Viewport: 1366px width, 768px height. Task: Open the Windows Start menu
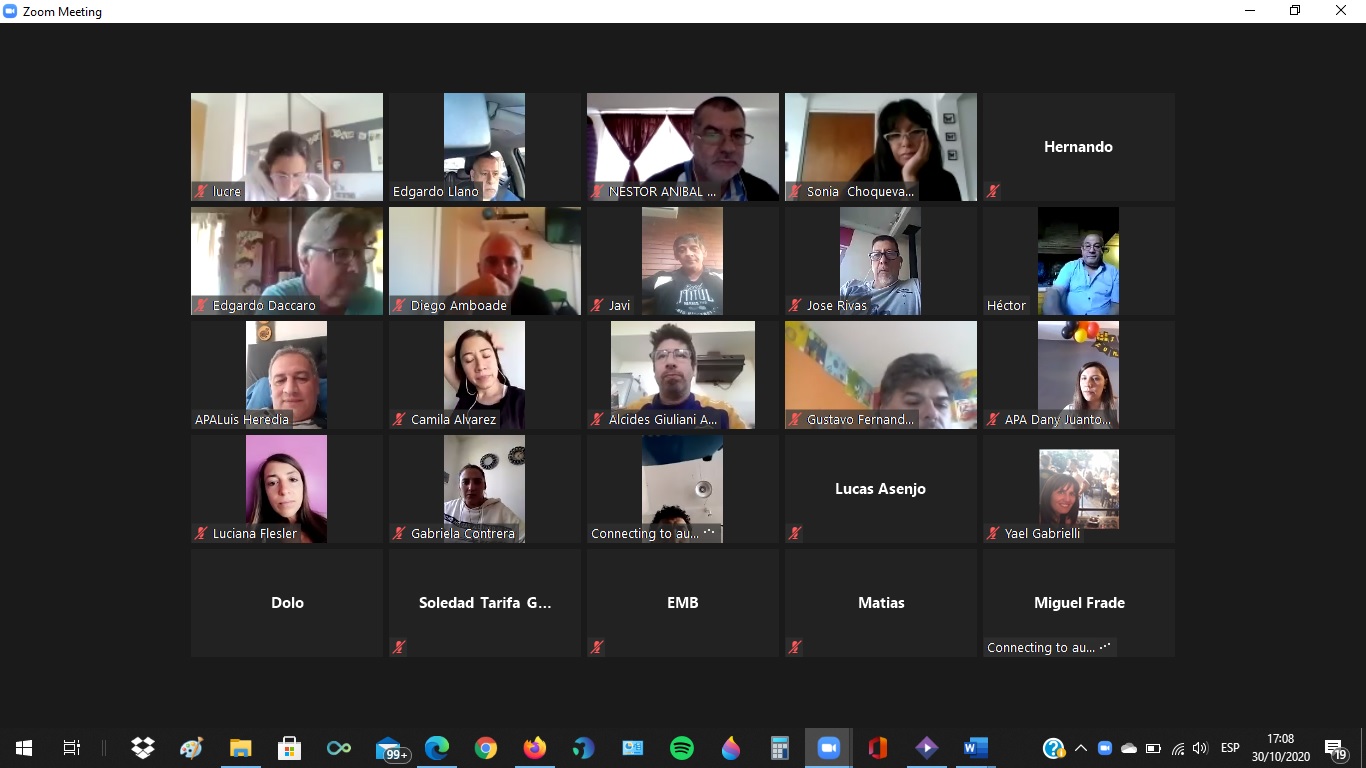point(24,748)
